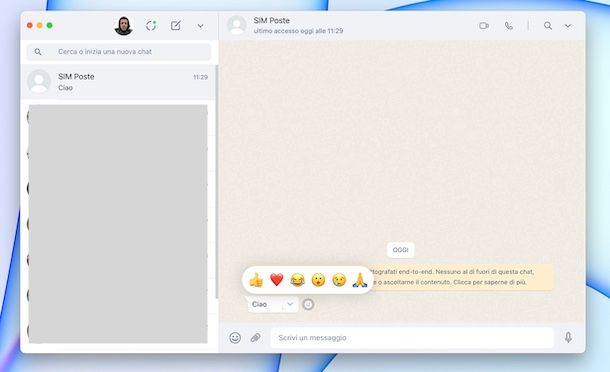Screen dimensions: 610x372
Task: Click the 11:29 timestamp in chat list
Action: click(200, 77)
